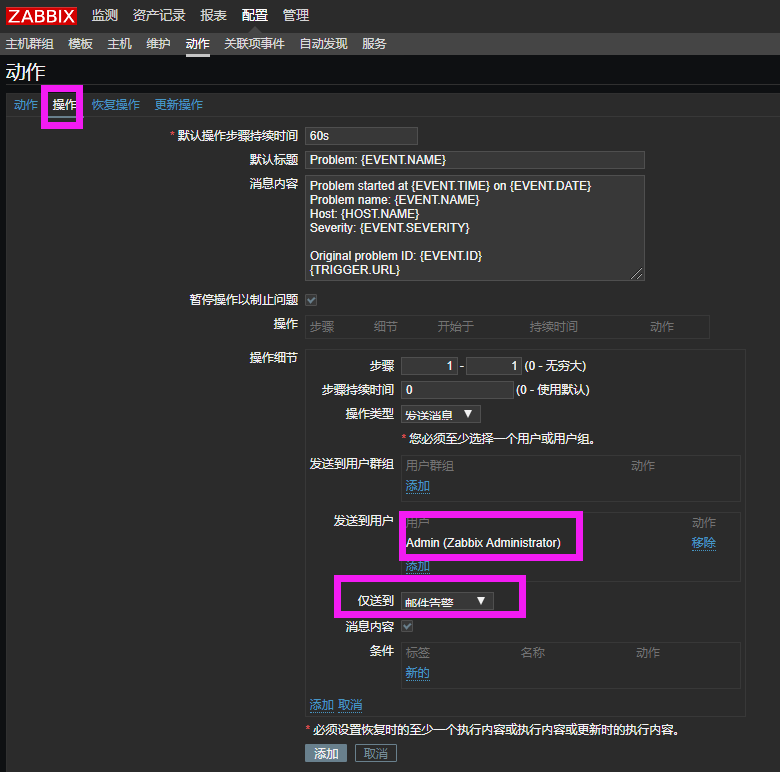The width and height of the screenshot is (780, 772).
Task: Click the 细节 column header
Action: click(386, 327)
